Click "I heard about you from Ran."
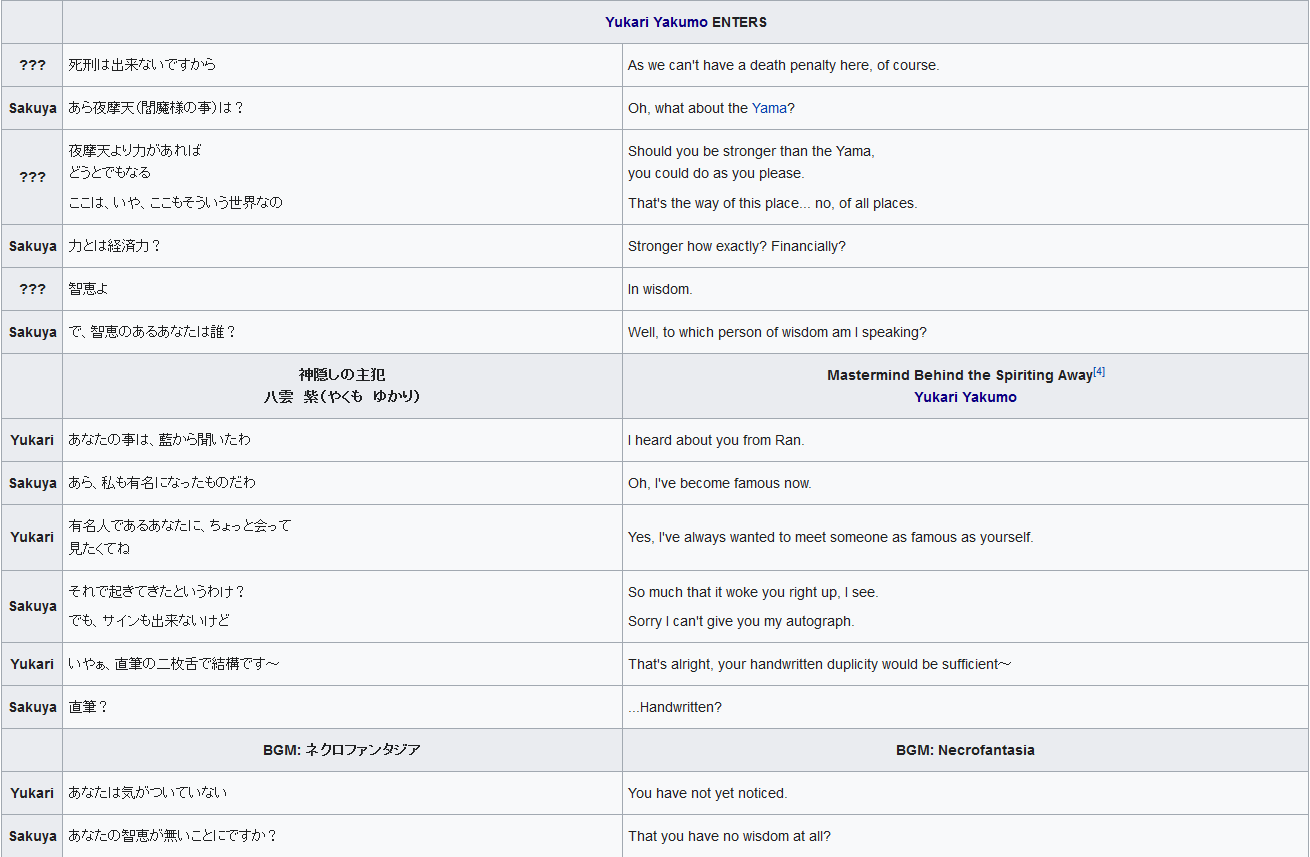The image size is (1310, 857). (x=716, y=440)
